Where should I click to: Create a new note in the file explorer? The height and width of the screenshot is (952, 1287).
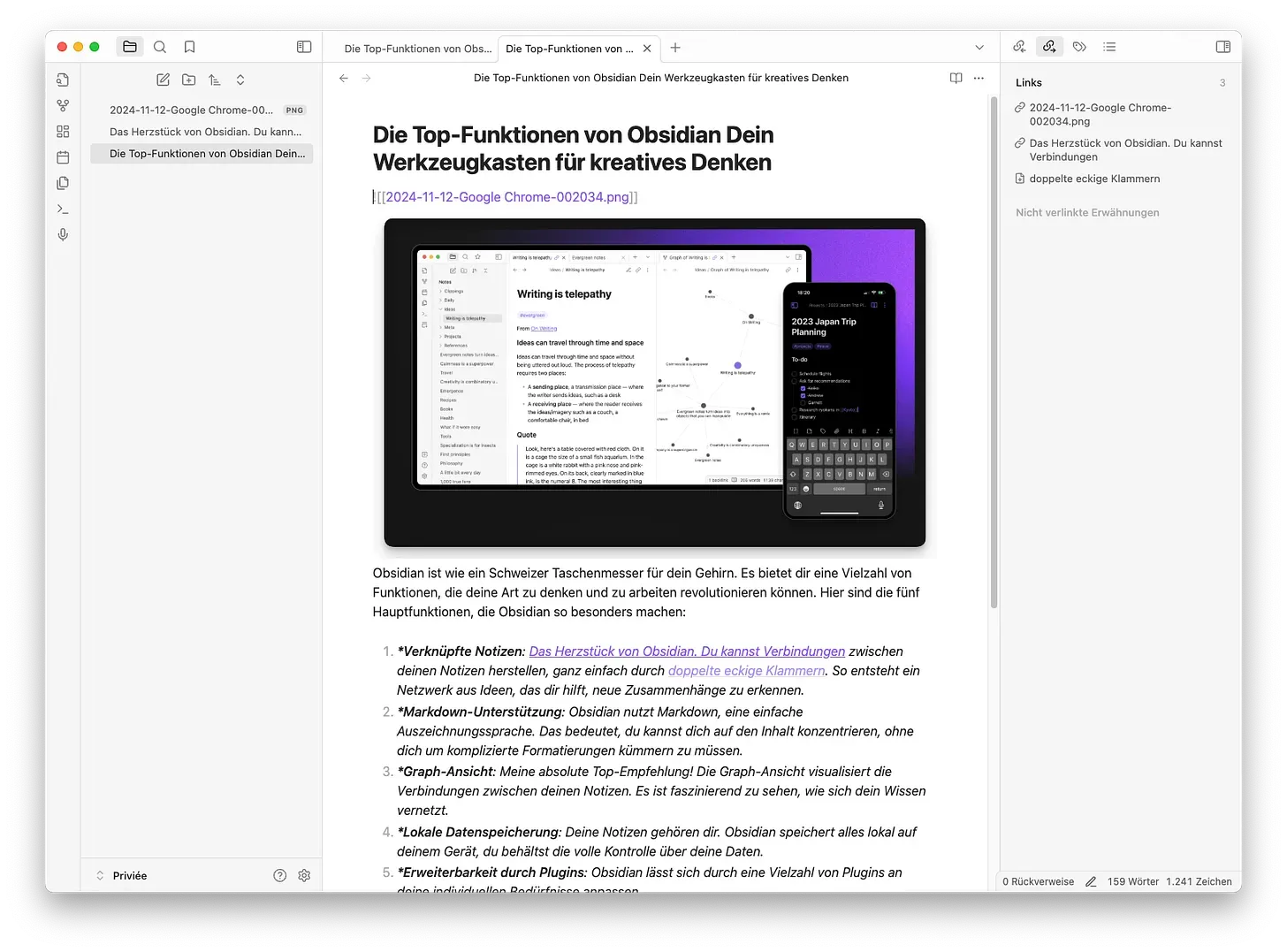tap(163, 80)
